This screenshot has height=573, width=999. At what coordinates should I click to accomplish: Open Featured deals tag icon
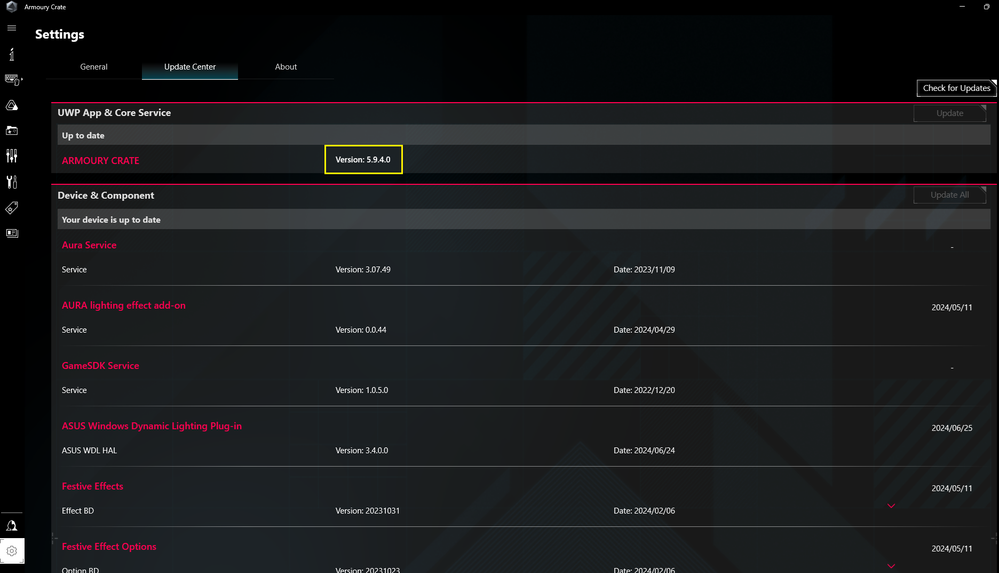(11, 208)
